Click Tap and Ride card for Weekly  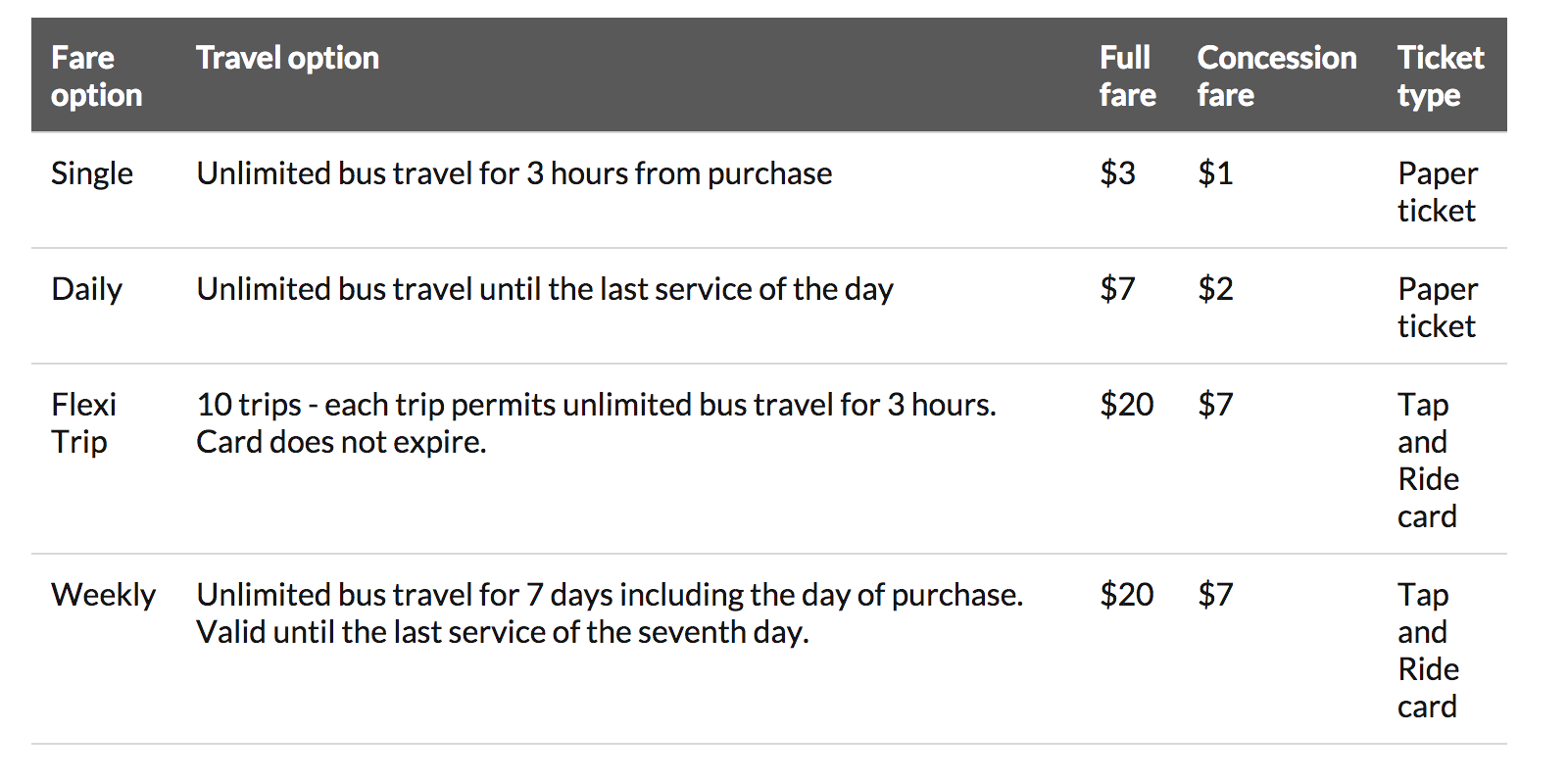(1428, 651)
